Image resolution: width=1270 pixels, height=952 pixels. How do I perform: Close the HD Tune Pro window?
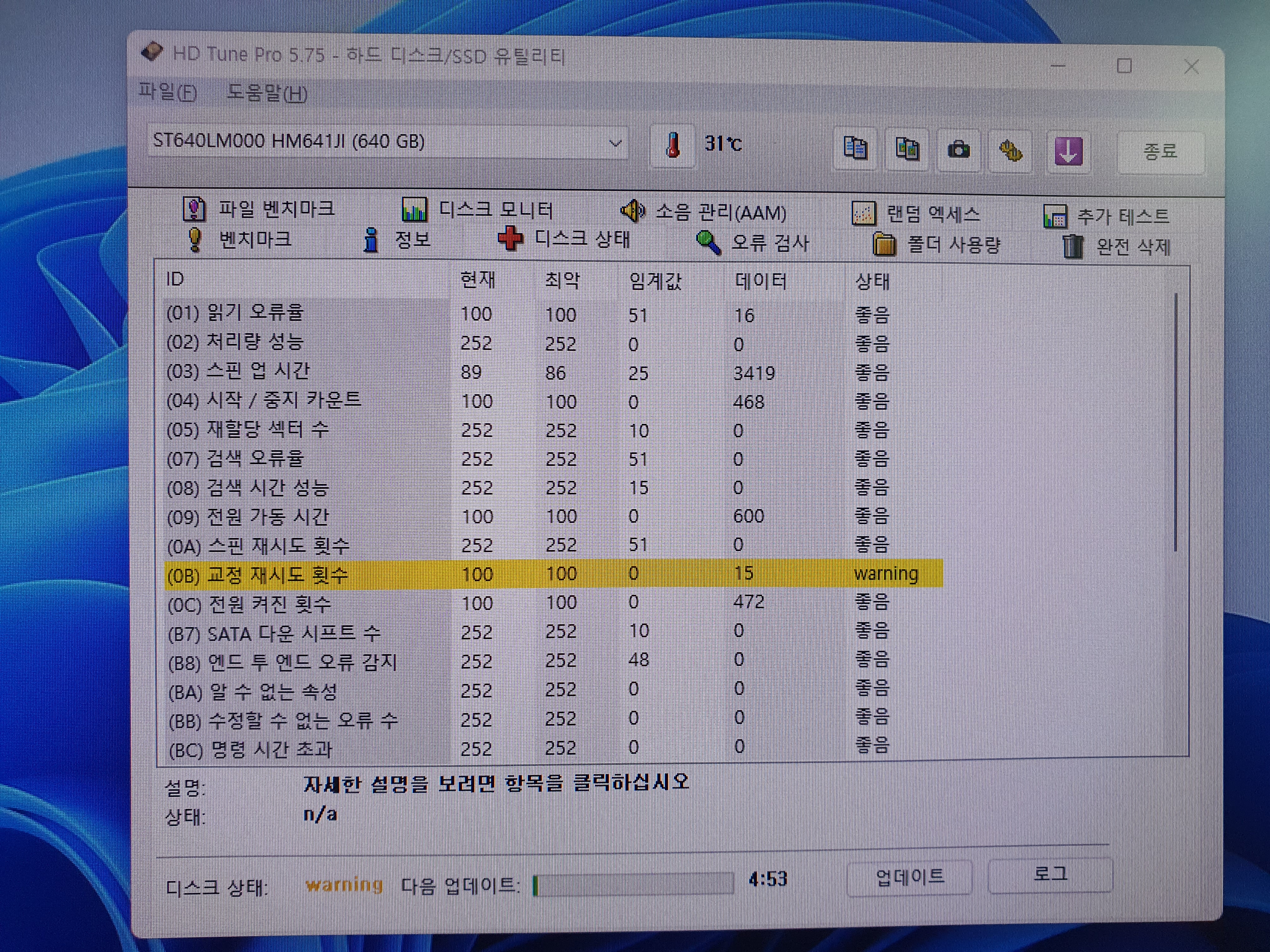coord(1191,66)
